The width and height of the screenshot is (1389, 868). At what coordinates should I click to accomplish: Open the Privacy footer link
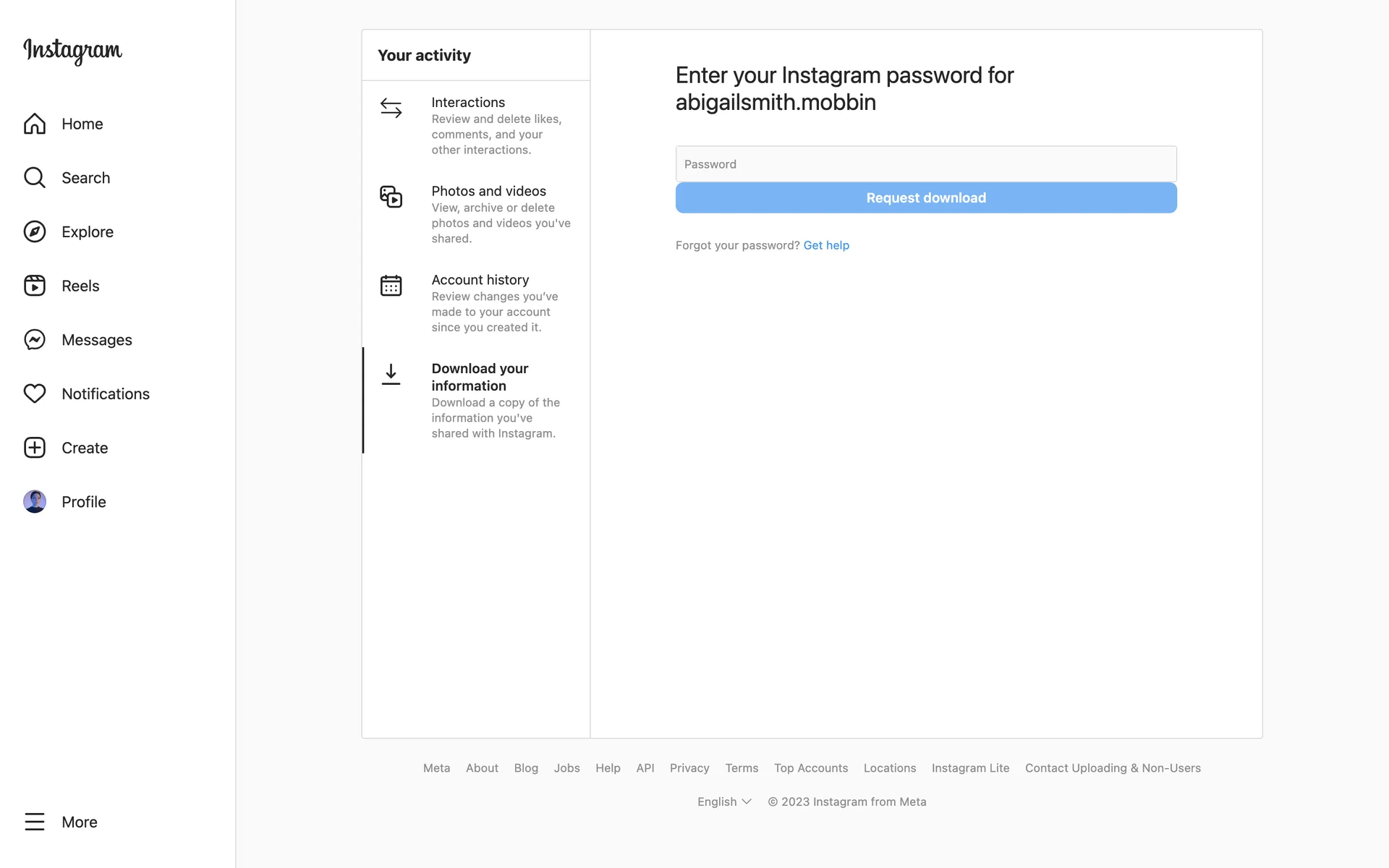[x=689, y=768]
